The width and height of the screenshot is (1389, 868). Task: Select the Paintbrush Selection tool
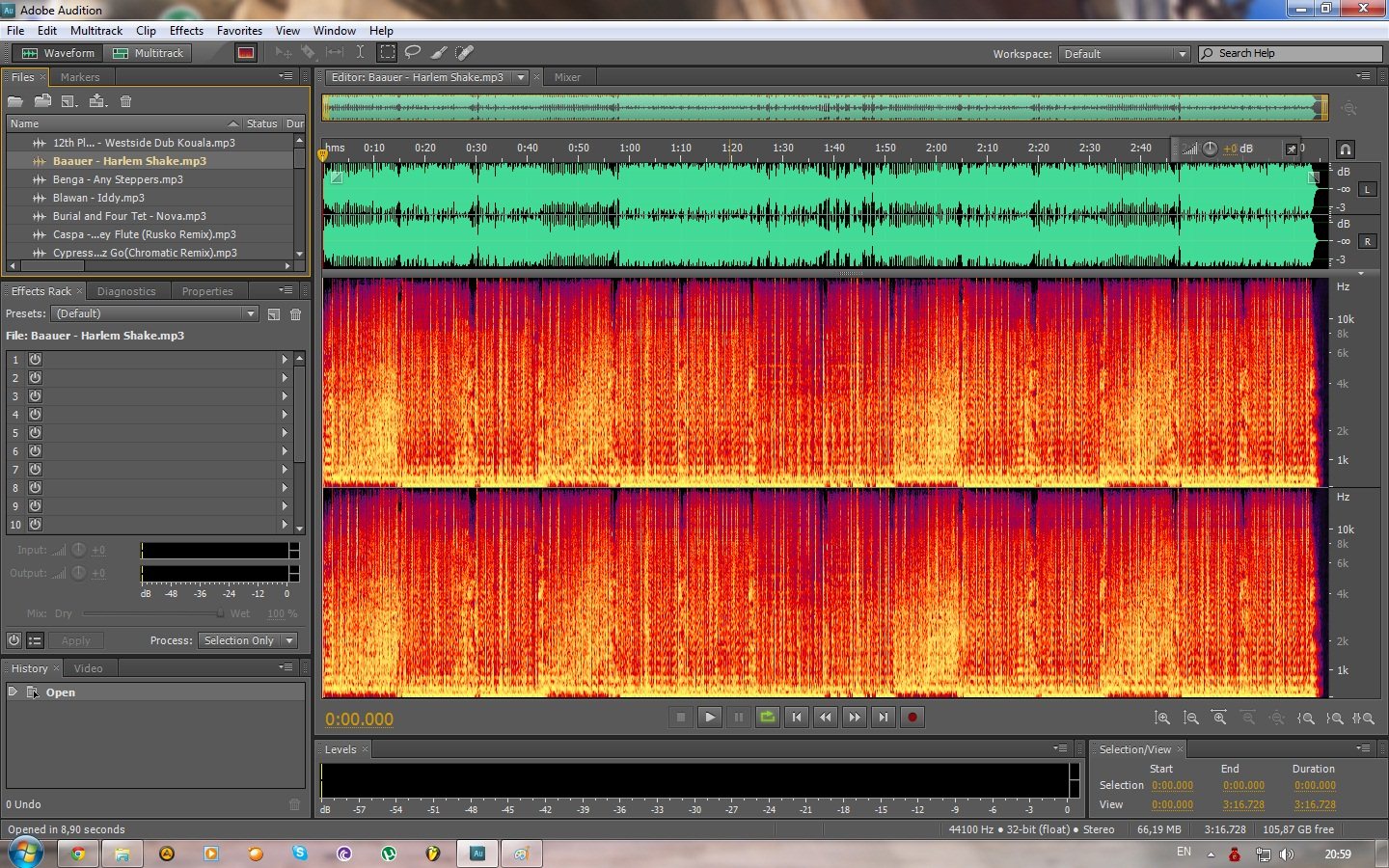[x=439, y=53]
